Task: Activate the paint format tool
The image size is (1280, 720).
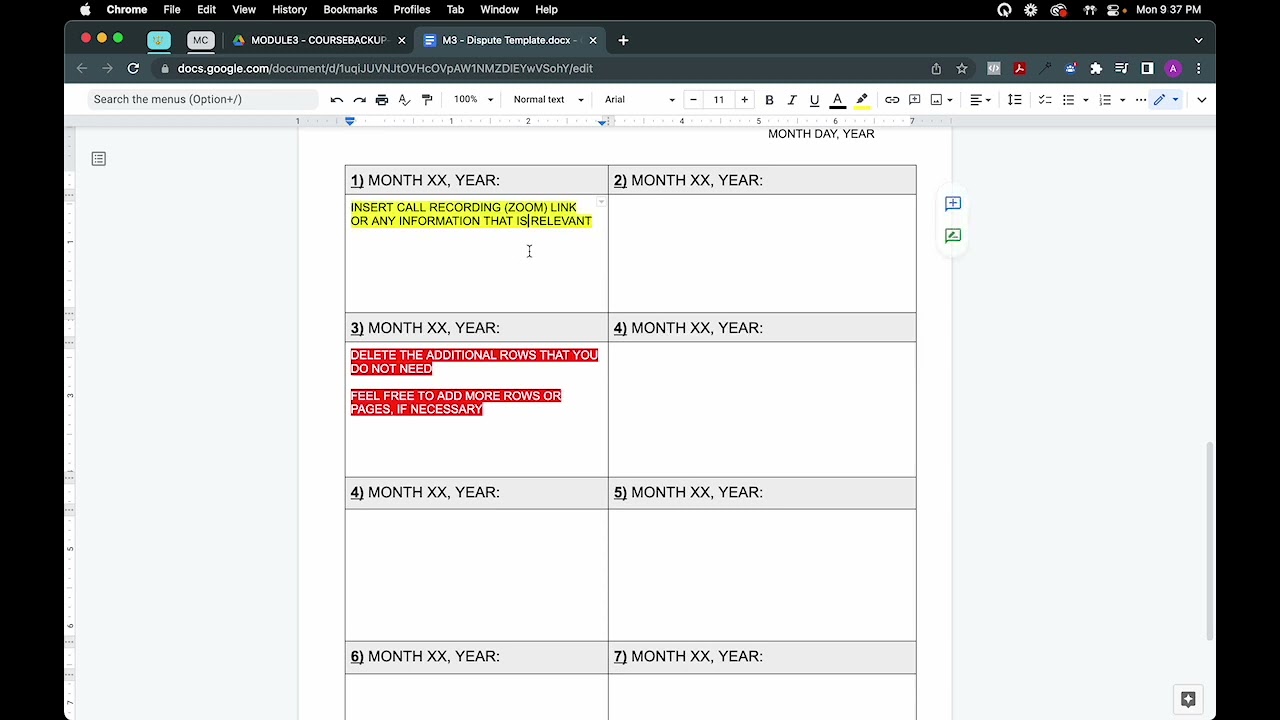Action: point(427,99)
